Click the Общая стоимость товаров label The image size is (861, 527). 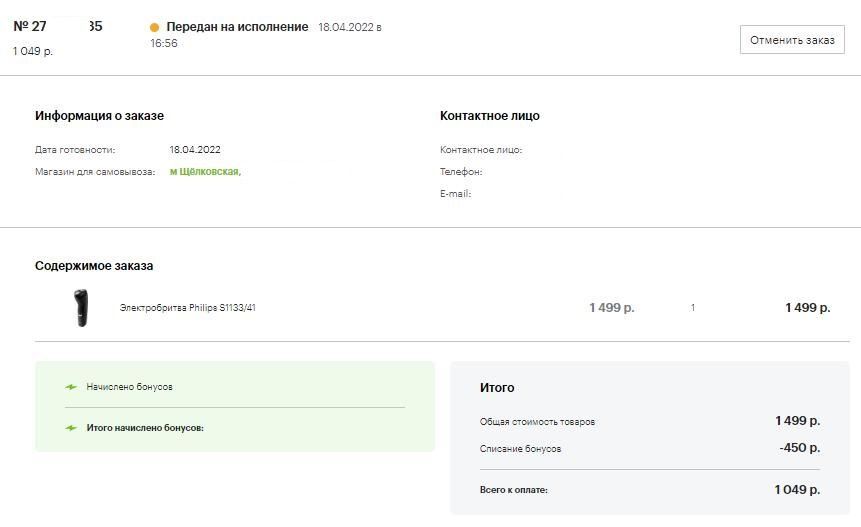pos(537,422)
